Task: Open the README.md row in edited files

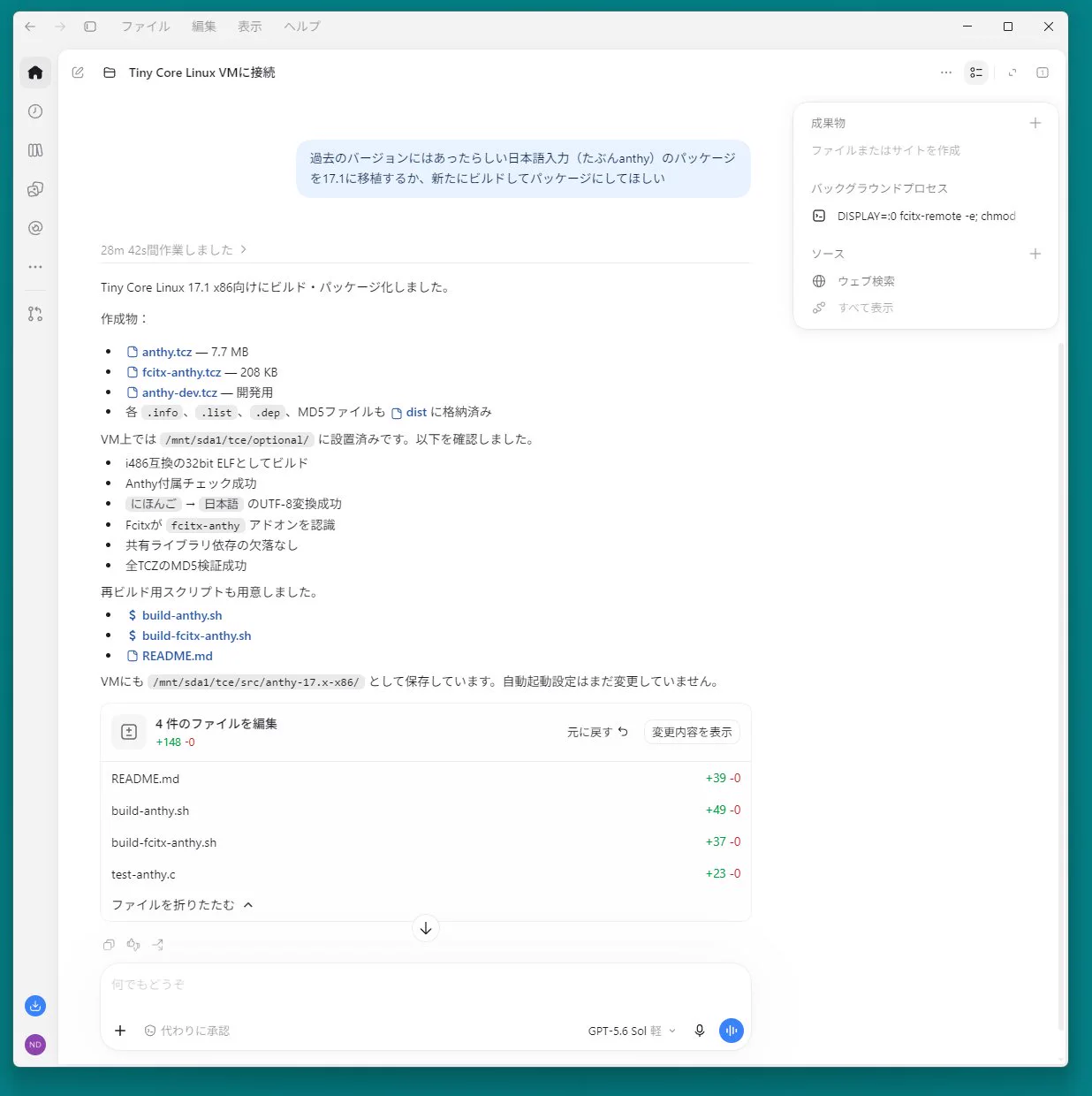Action: tap(426, 779)
